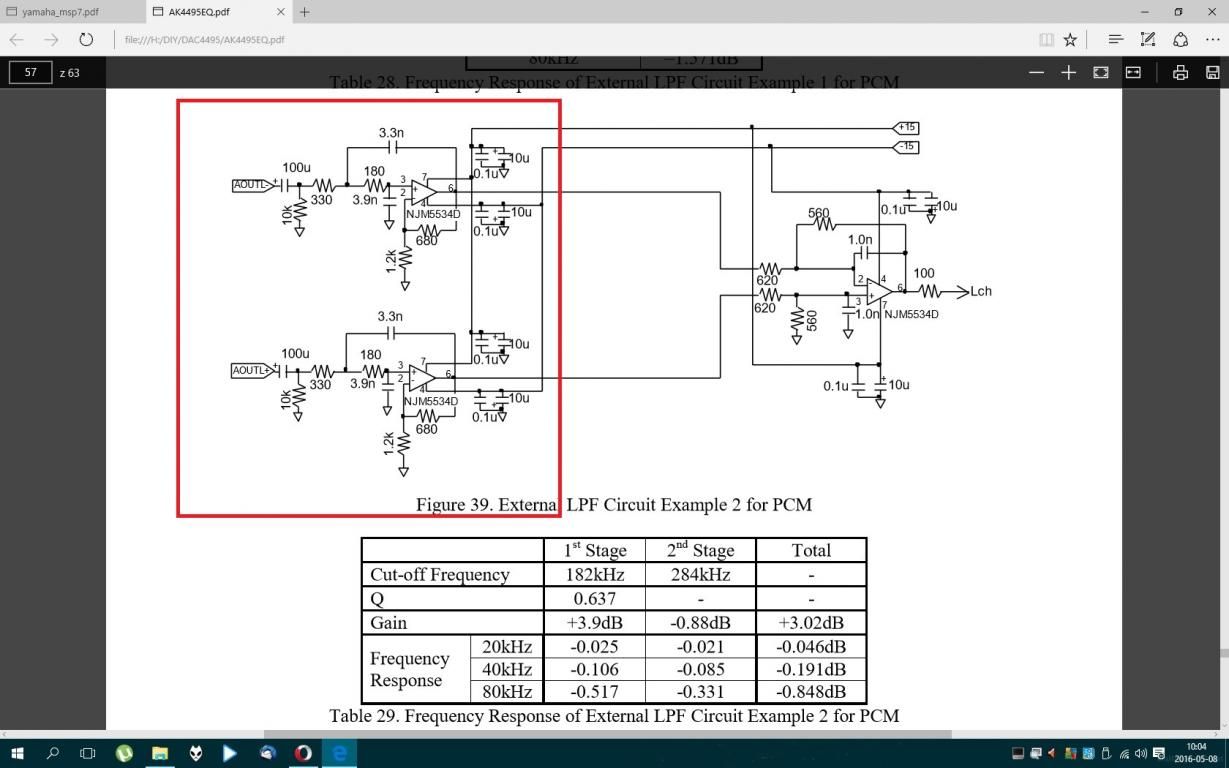Click the 'Total' column header
The width and height of the screenshot is (1229, 768).
[x=811, y=550]
